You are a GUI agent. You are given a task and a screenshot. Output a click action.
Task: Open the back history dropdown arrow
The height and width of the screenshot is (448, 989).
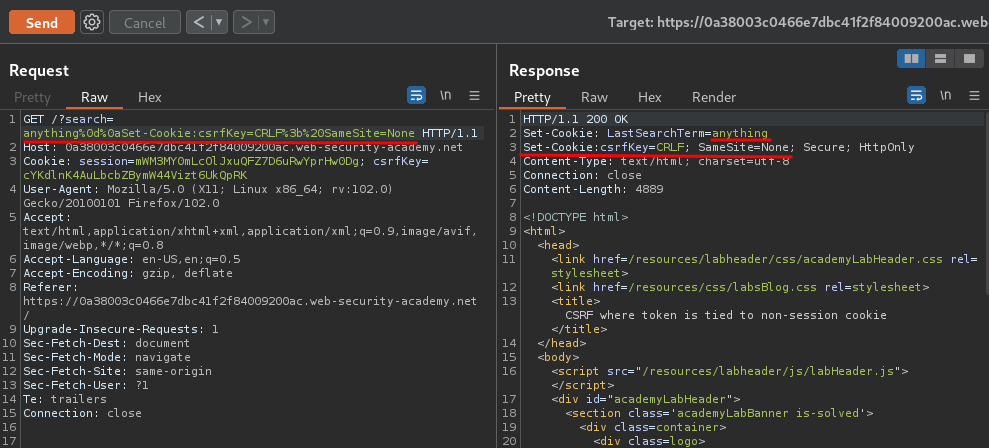click(x=219, y=23)
